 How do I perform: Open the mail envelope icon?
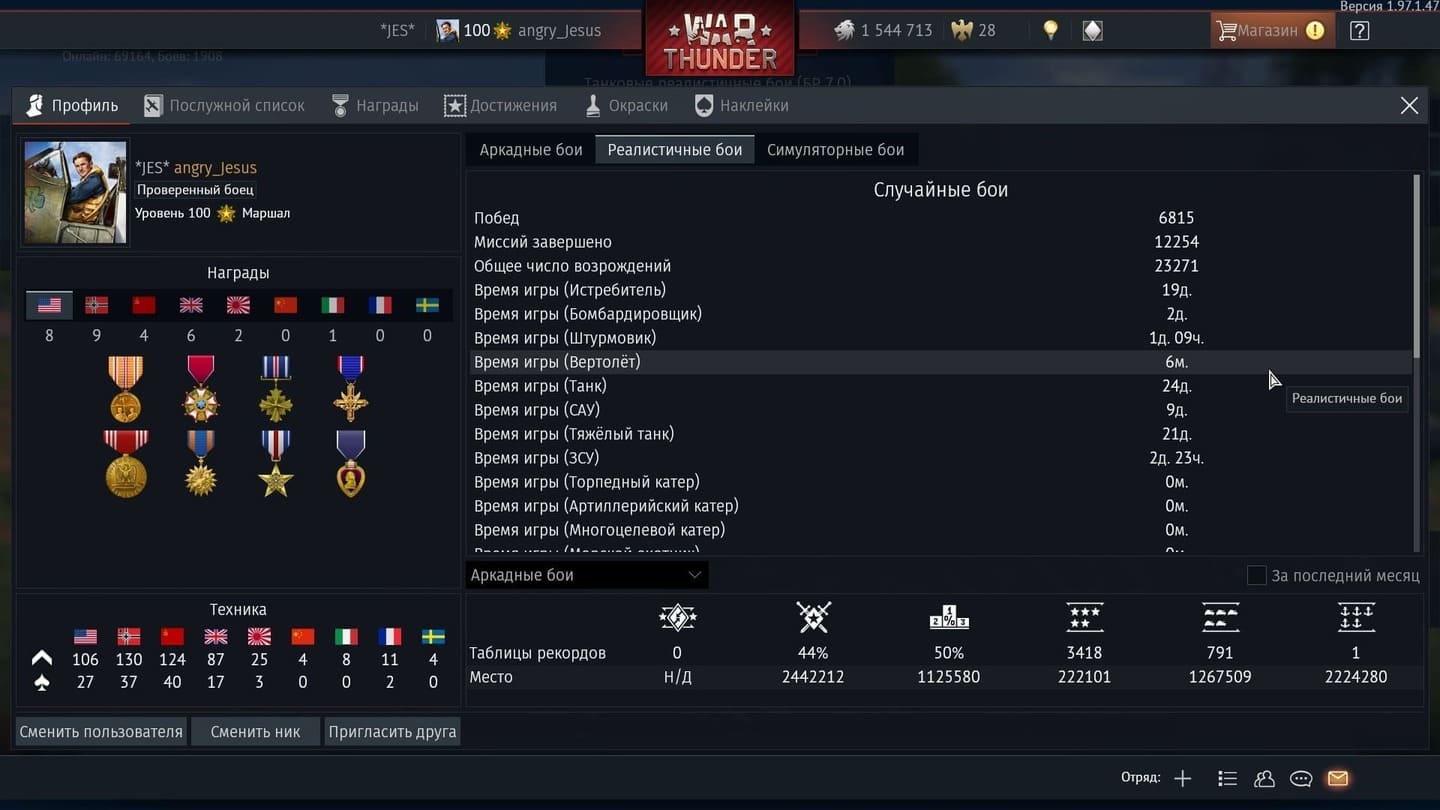[x=1337, y=778]
